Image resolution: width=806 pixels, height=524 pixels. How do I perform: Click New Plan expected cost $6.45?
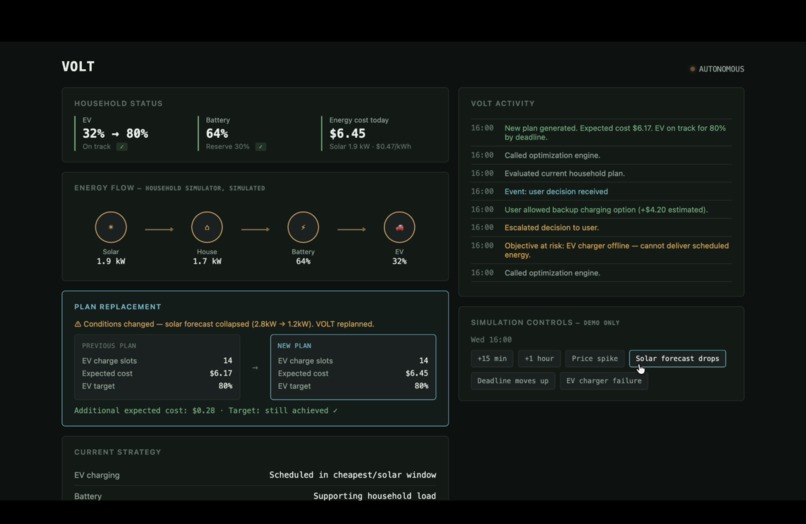click(x=417, y=373)
